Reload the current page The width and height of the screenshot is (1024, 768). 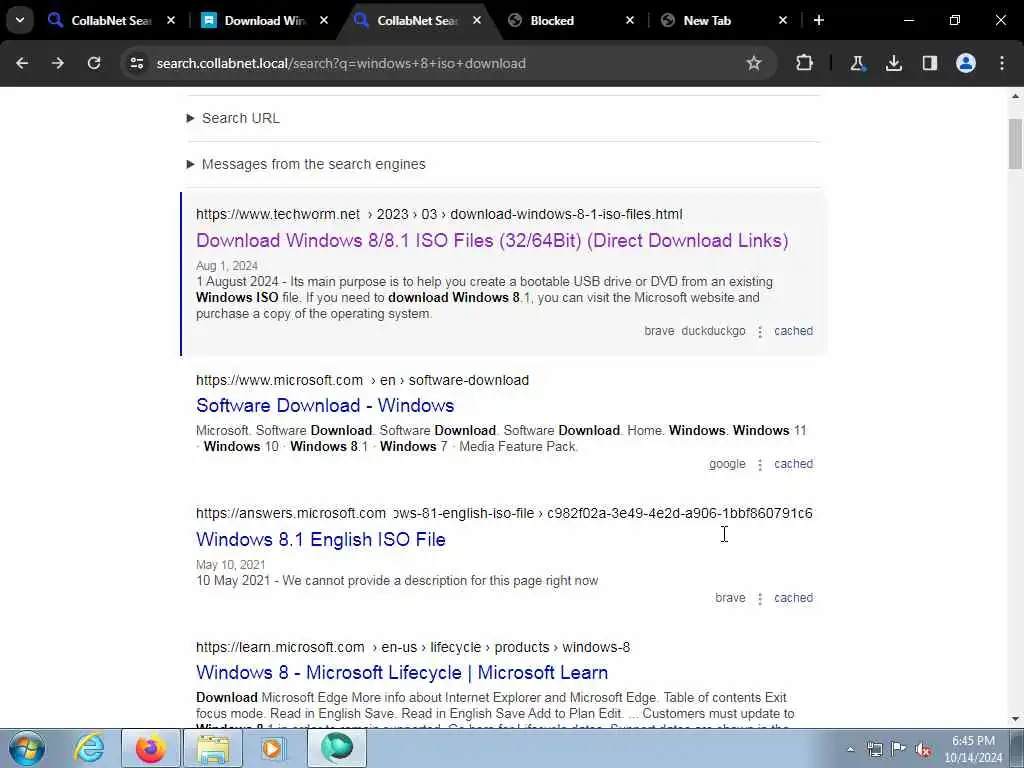94,63
